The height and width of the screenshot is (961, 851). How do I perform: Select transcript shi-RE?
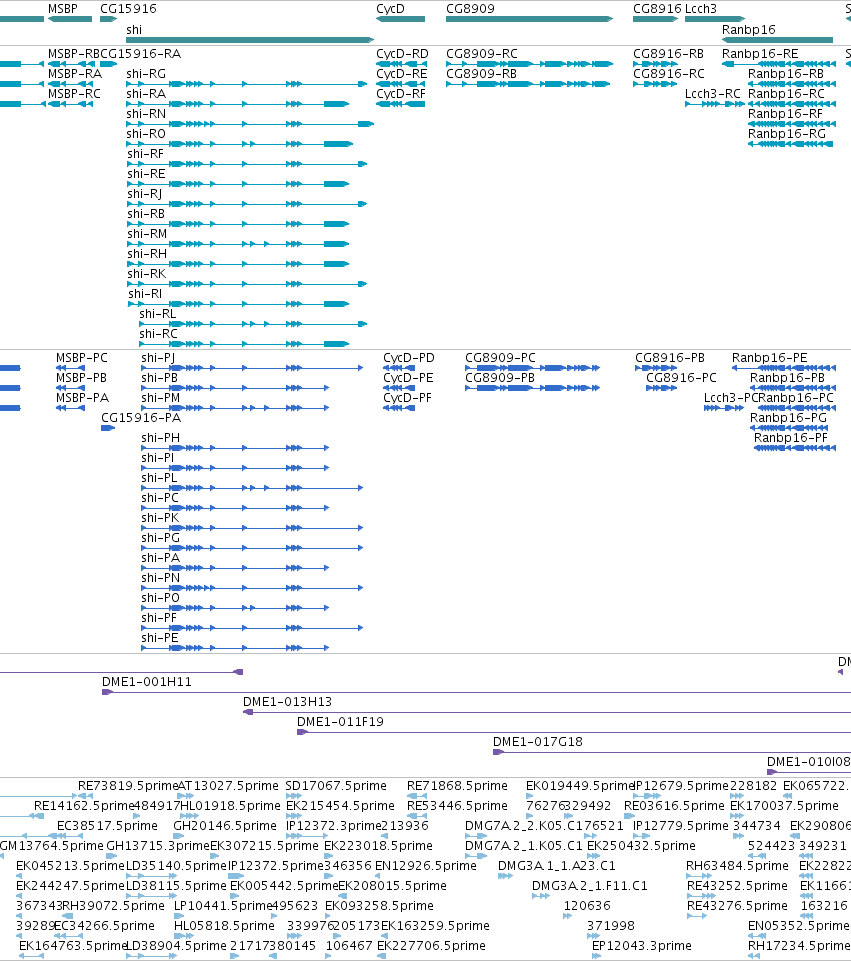click(238, 184)
